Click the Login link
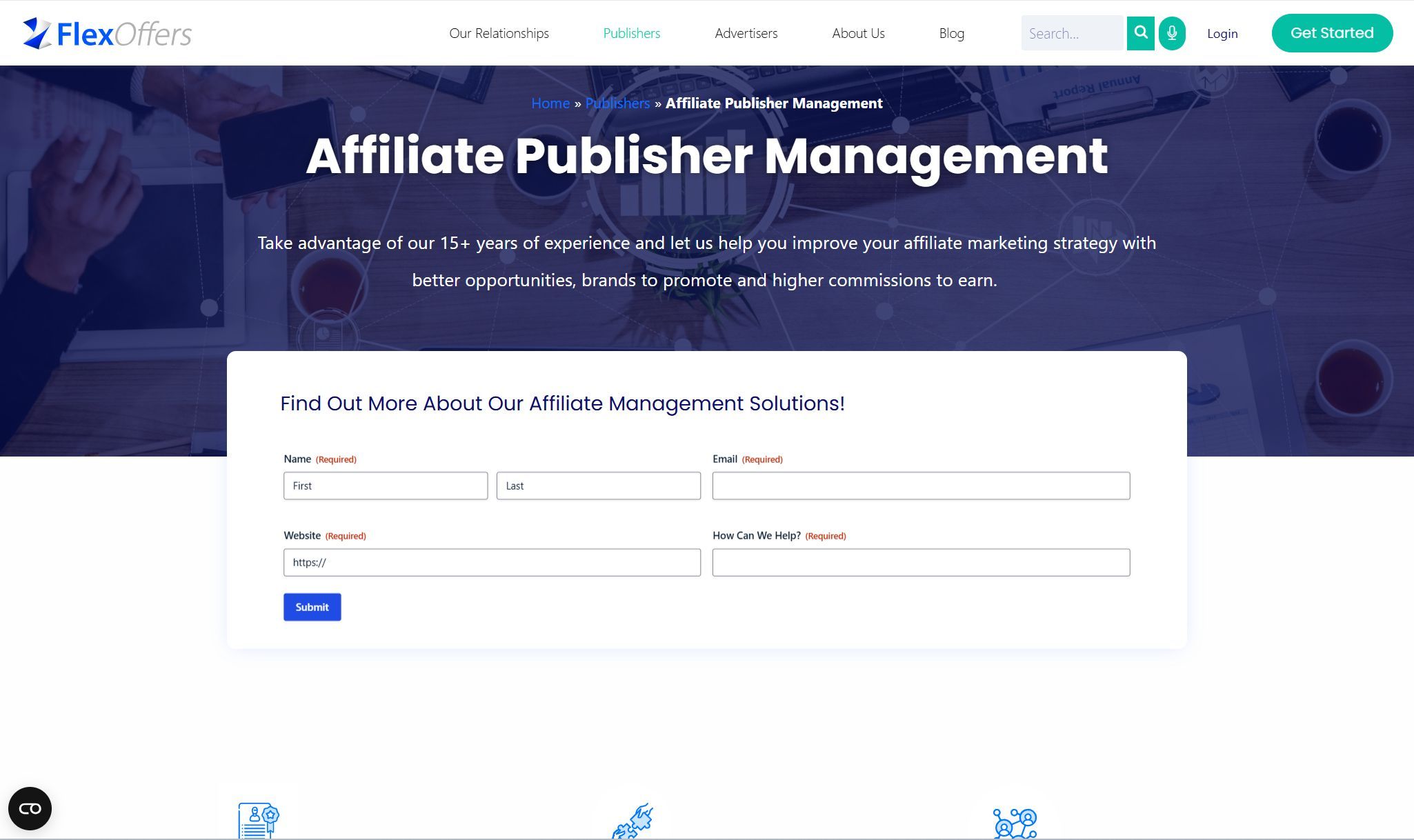1414x840 pixels. tap(1222, 33)
